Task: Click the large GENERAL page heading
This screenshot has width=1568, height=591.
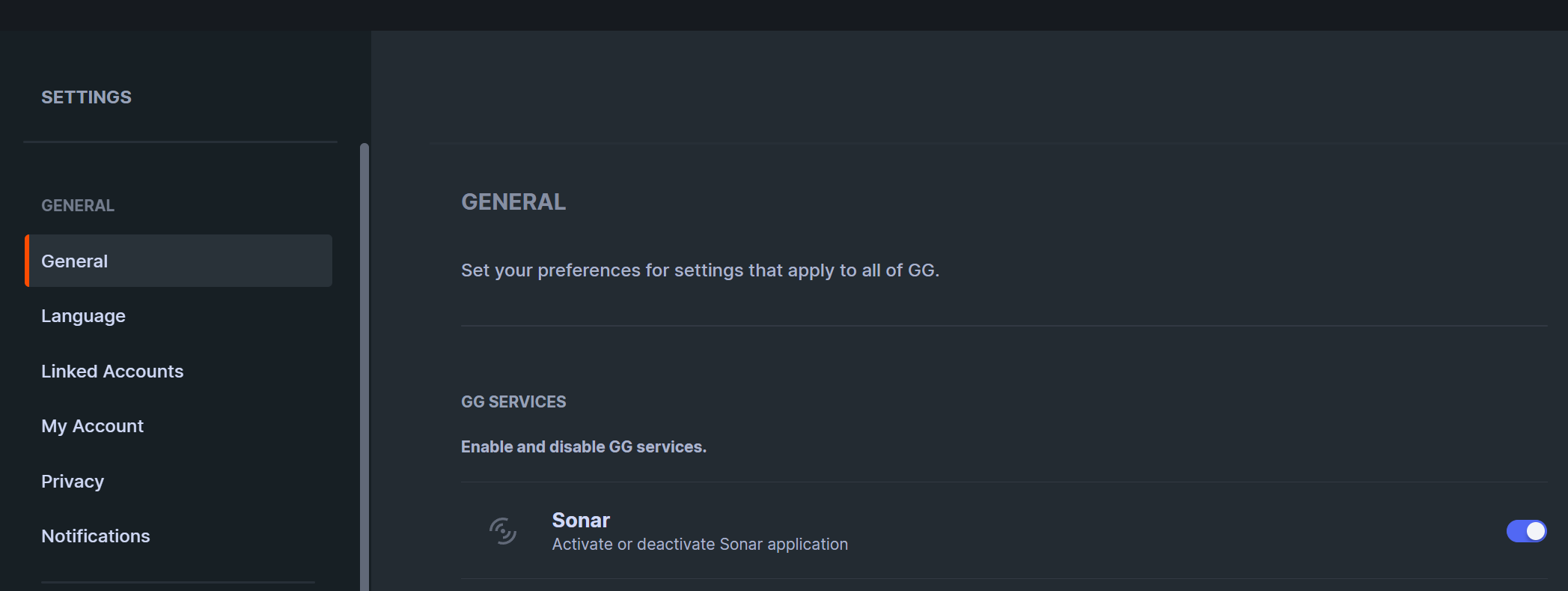Action: tap(513, 202)
